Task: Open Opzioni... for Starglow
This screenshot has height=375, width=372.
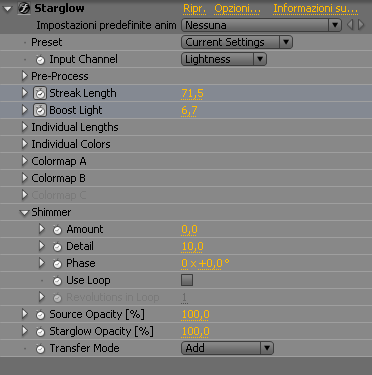Action: [x=237, y=9]
